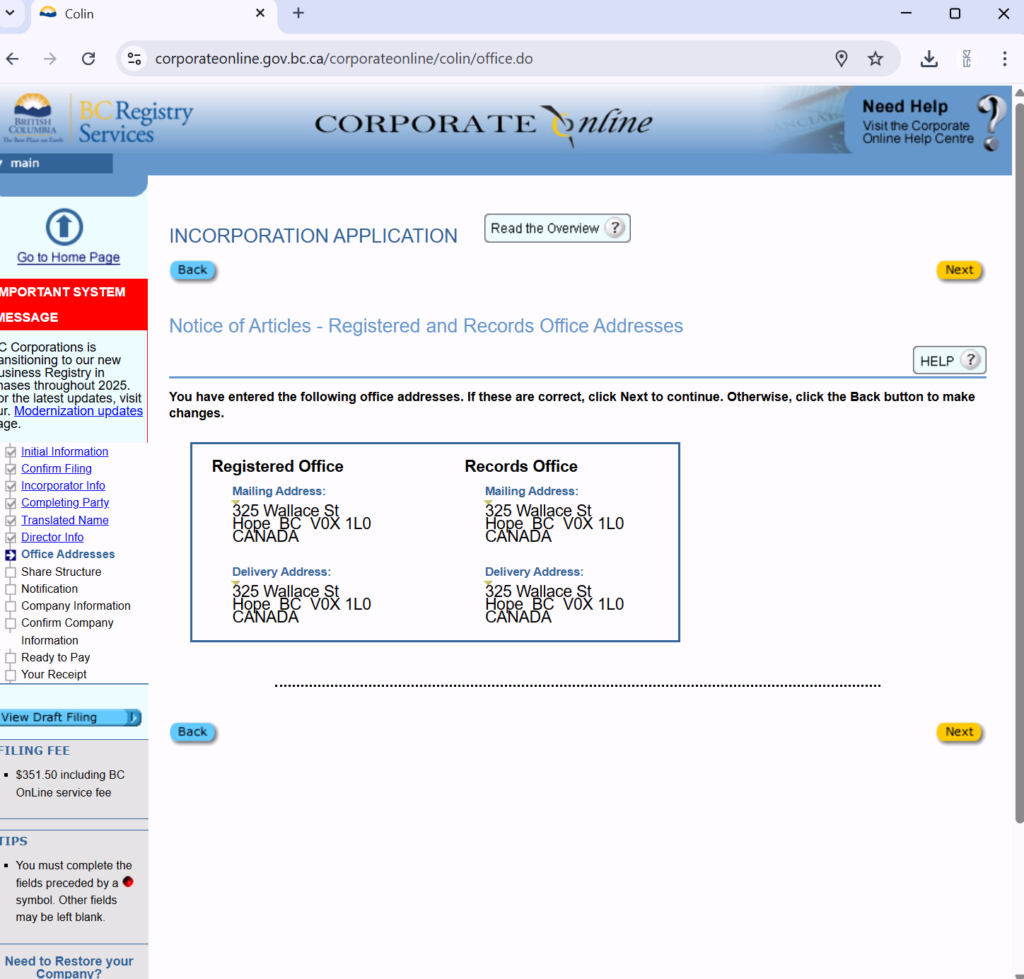
Task: Click the location pin icon in address bar
Action: [x=841, y=59]
